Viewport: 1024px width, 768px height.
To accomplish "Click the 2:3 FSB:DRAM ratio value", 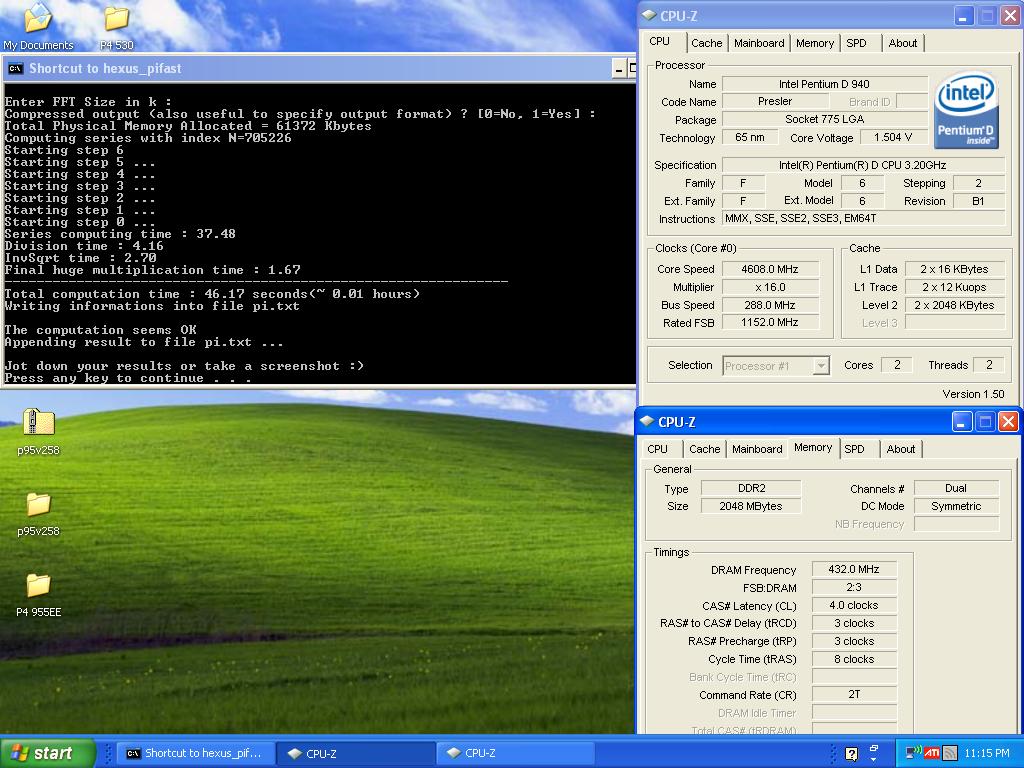I will [854, 587].
